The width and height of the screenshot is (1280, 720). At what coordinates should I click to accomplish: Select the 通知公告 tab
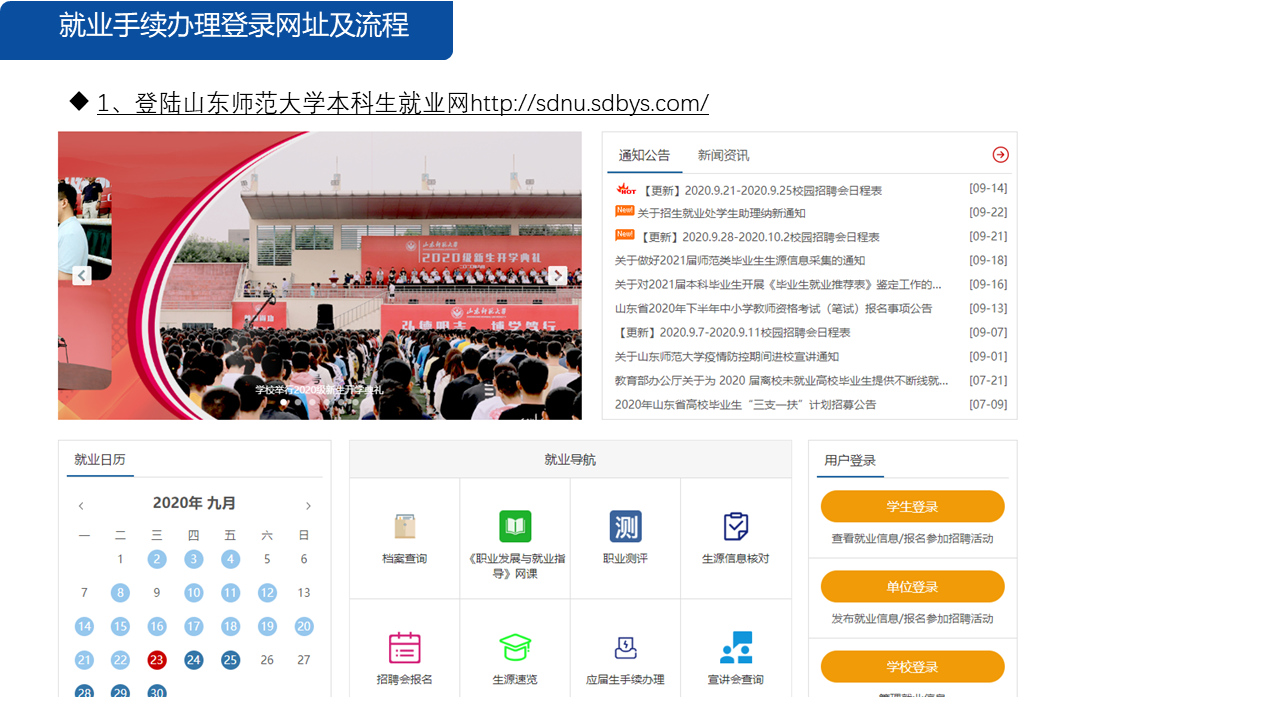click(644, 155)
